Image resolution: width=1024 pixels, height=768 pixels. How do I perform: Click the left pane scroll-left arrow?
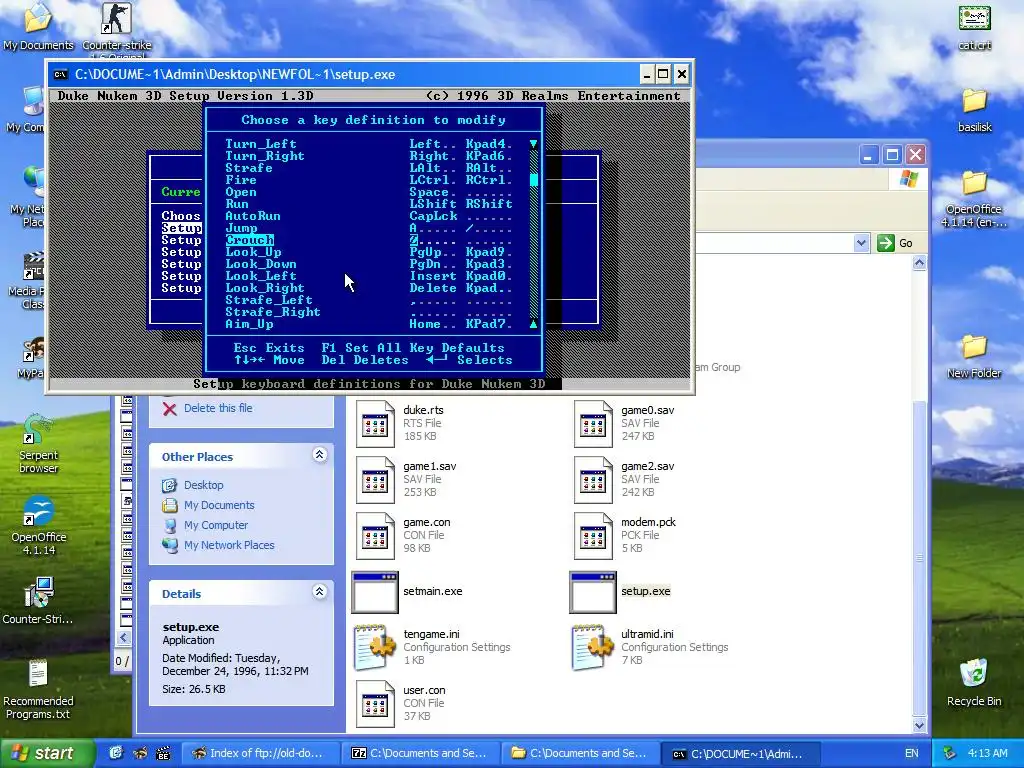[x=123, y=637]
